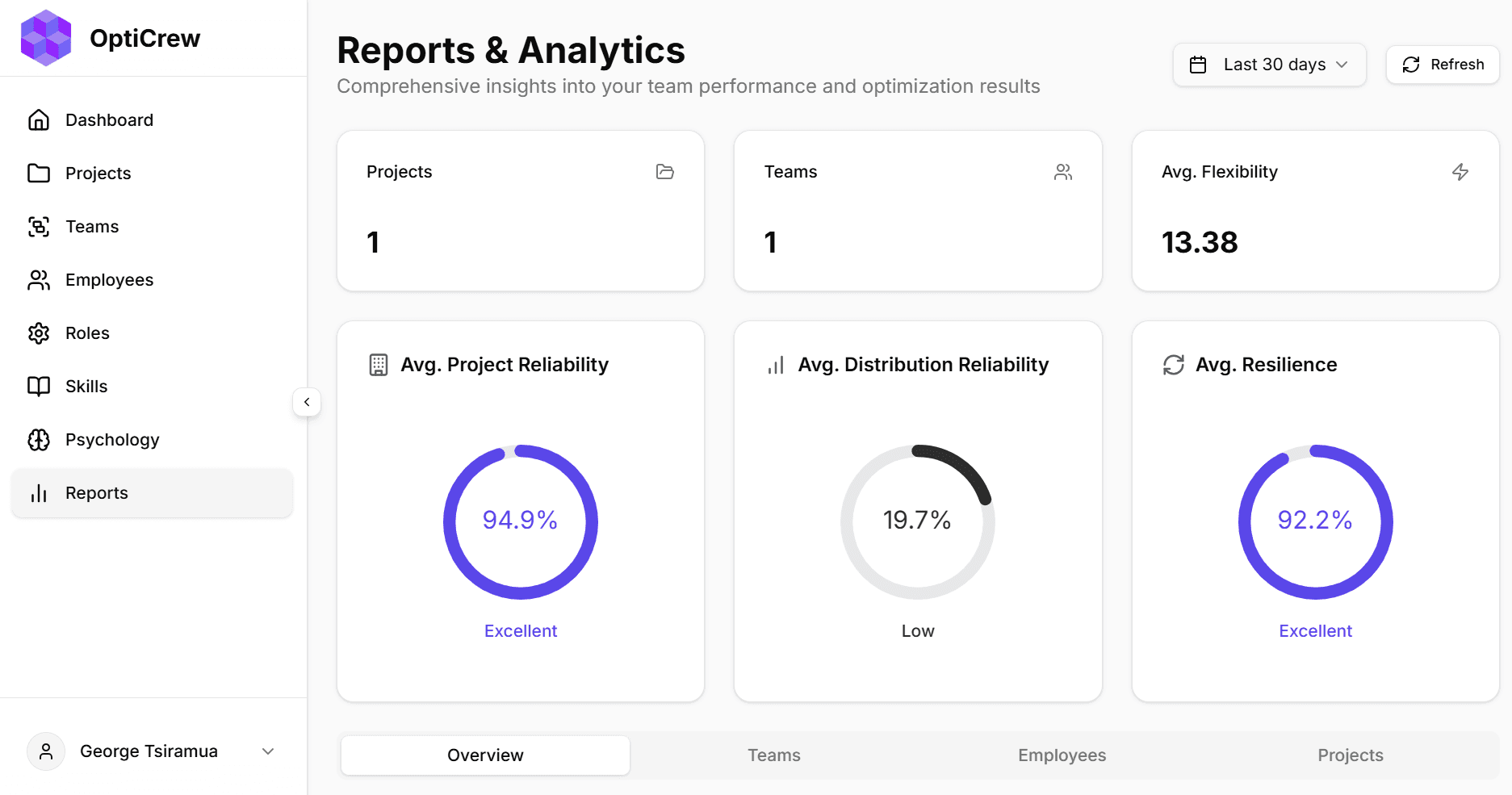Image resolution: width=1512 pixels, height=795 pixels.
Task: Click the 19.7% Distribution Reliability progress ring
Action: [918, 521]
